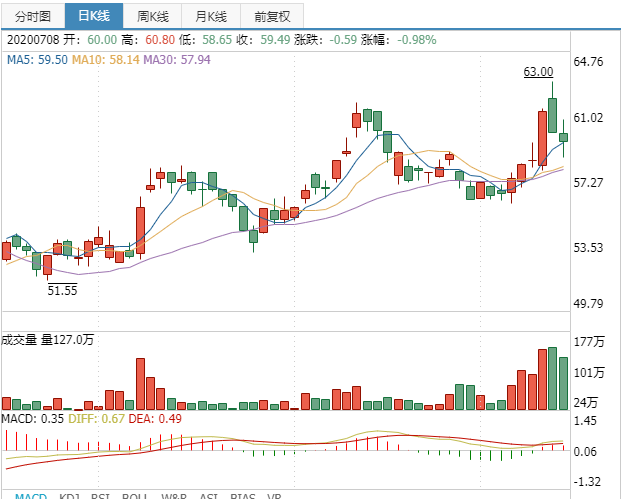Click the MA30 legend value

tap(177, 60)
